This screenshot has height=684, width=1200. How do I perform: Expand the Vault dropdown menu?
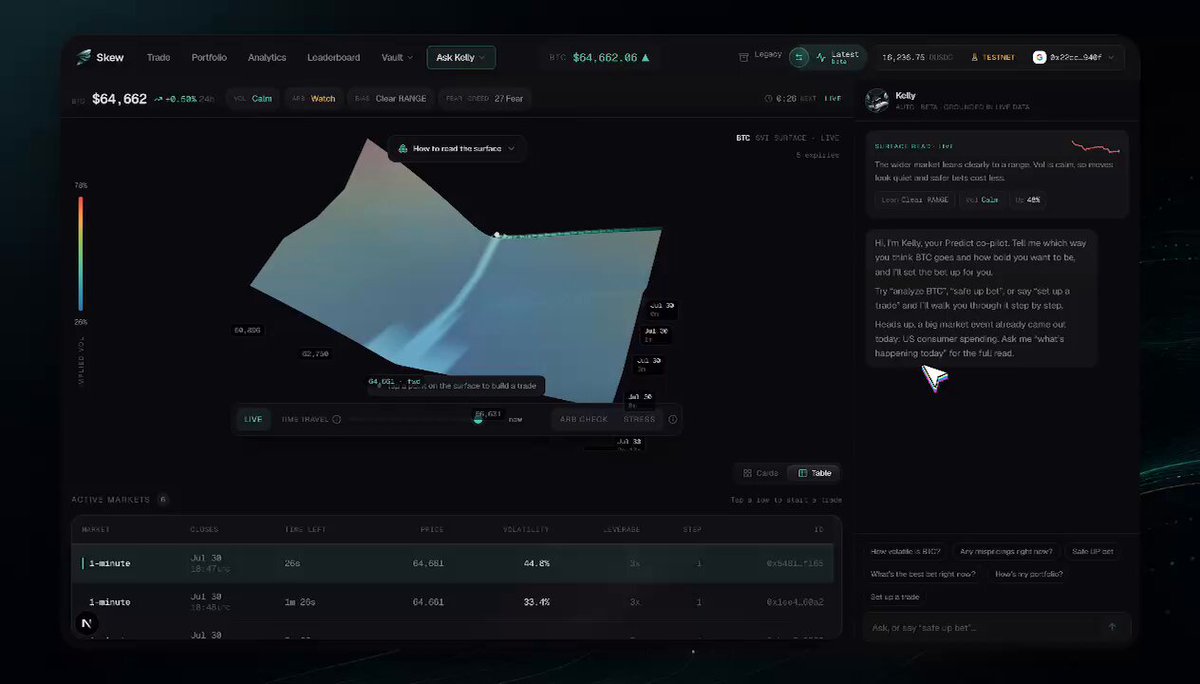[x=397, y=58]
